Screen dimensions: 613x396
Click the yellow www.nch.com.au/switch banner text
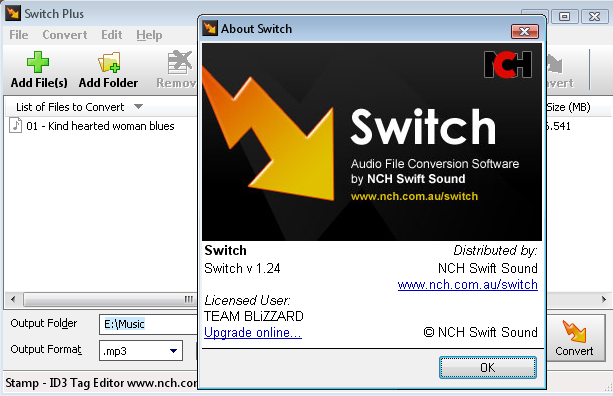414,196
